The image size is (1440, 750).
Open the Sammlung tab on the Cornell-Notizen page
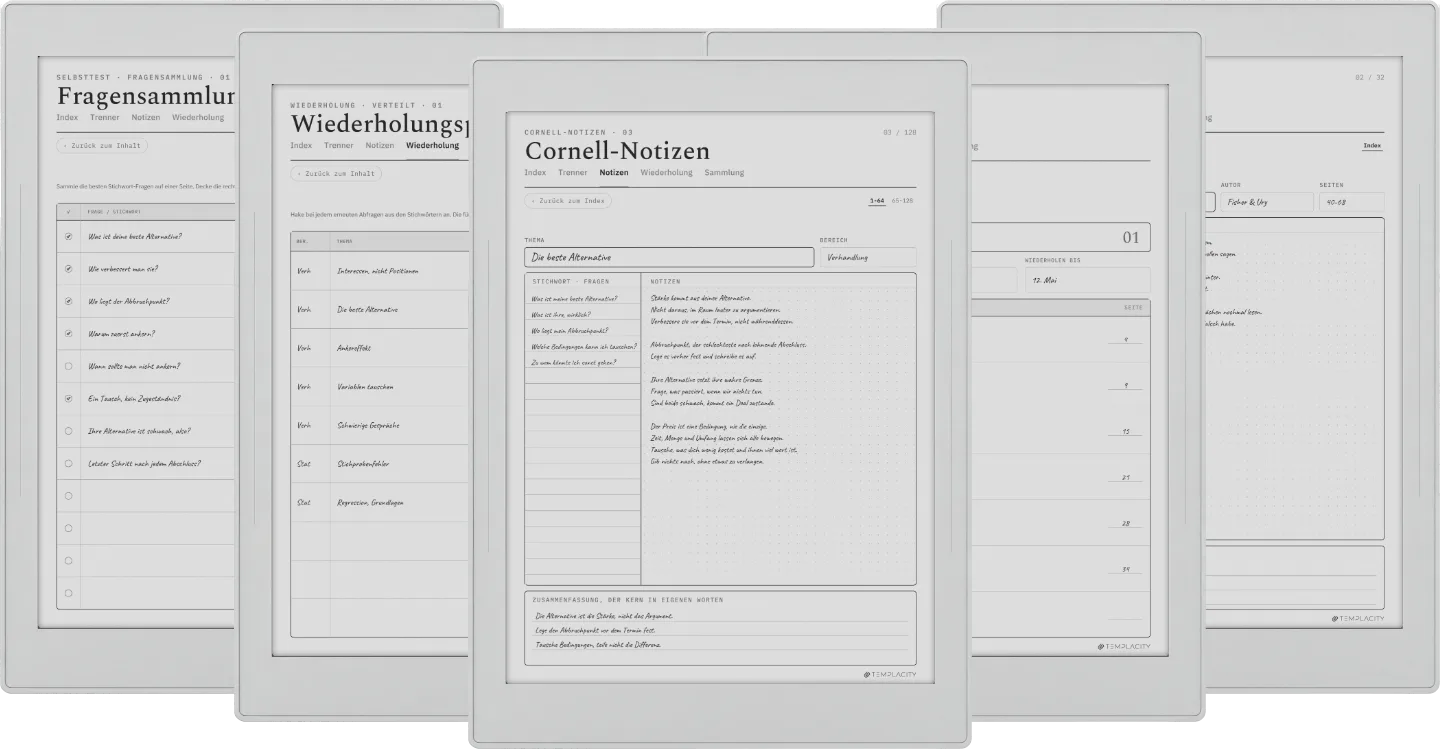pos(724,173)
